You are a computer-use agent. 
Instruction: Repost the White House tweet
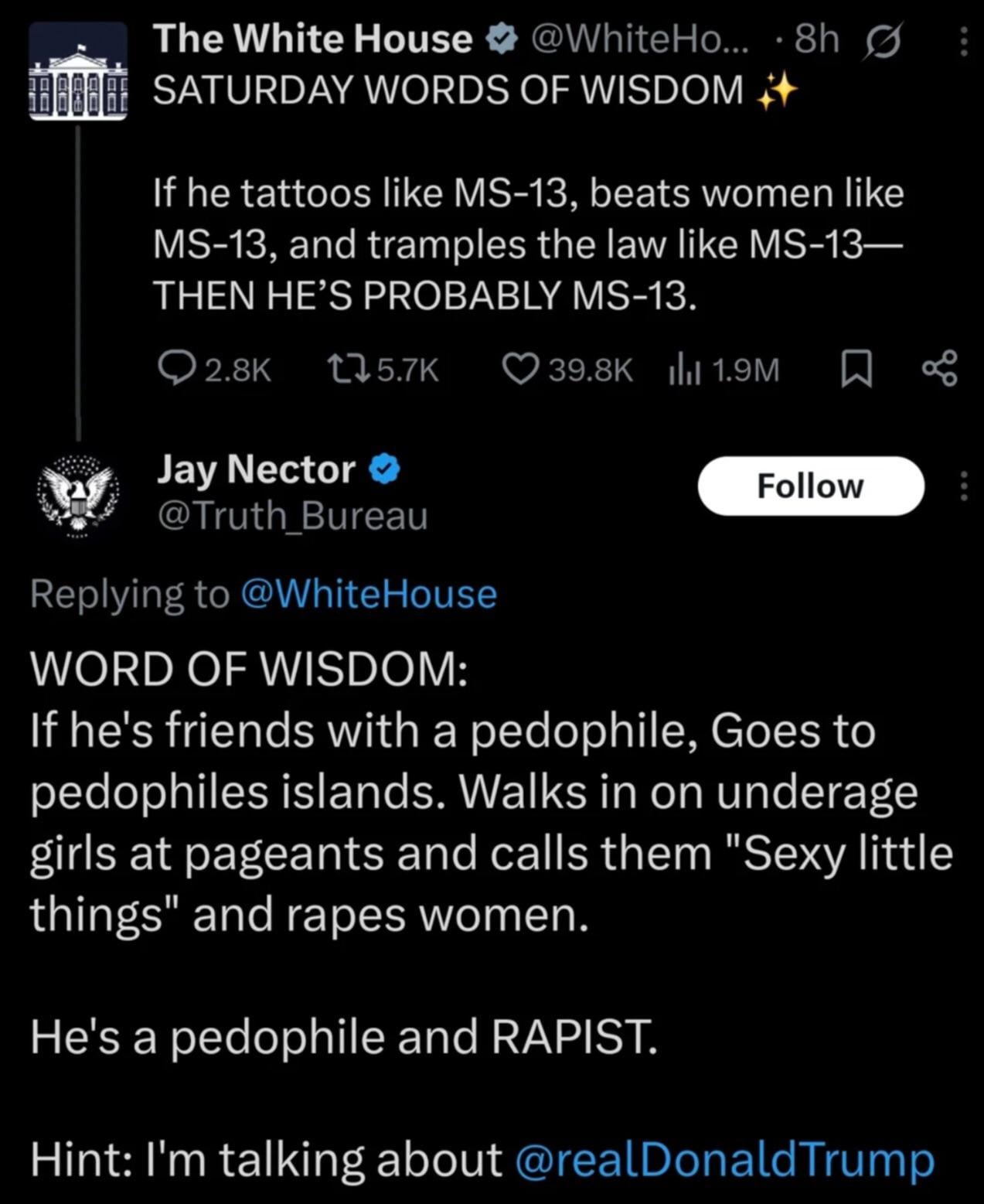[x=341, y=370]
